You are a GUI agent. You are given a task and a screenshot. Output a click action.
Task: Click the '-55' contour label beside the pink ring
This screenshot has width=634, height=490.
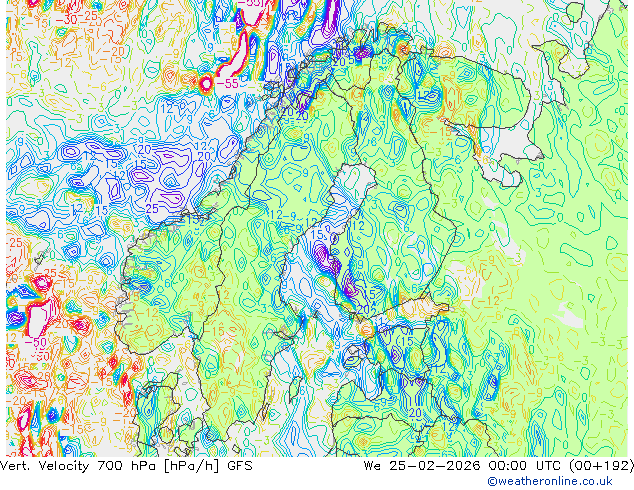228,84
